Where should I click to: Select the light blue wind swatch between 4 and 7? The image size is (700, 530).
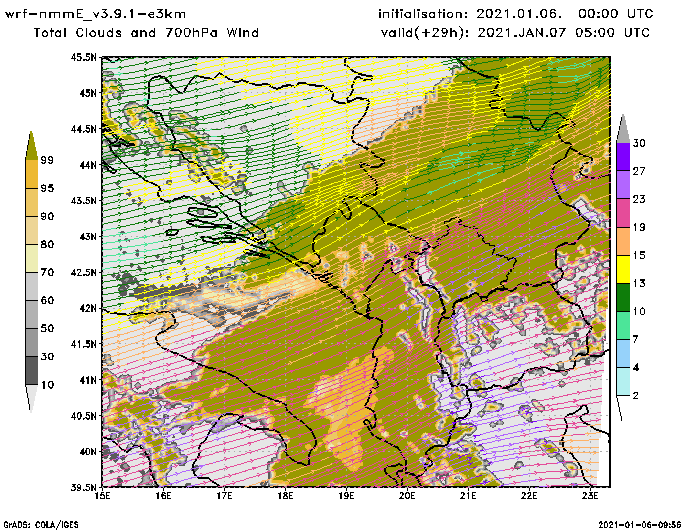click(x=623, y=354)
